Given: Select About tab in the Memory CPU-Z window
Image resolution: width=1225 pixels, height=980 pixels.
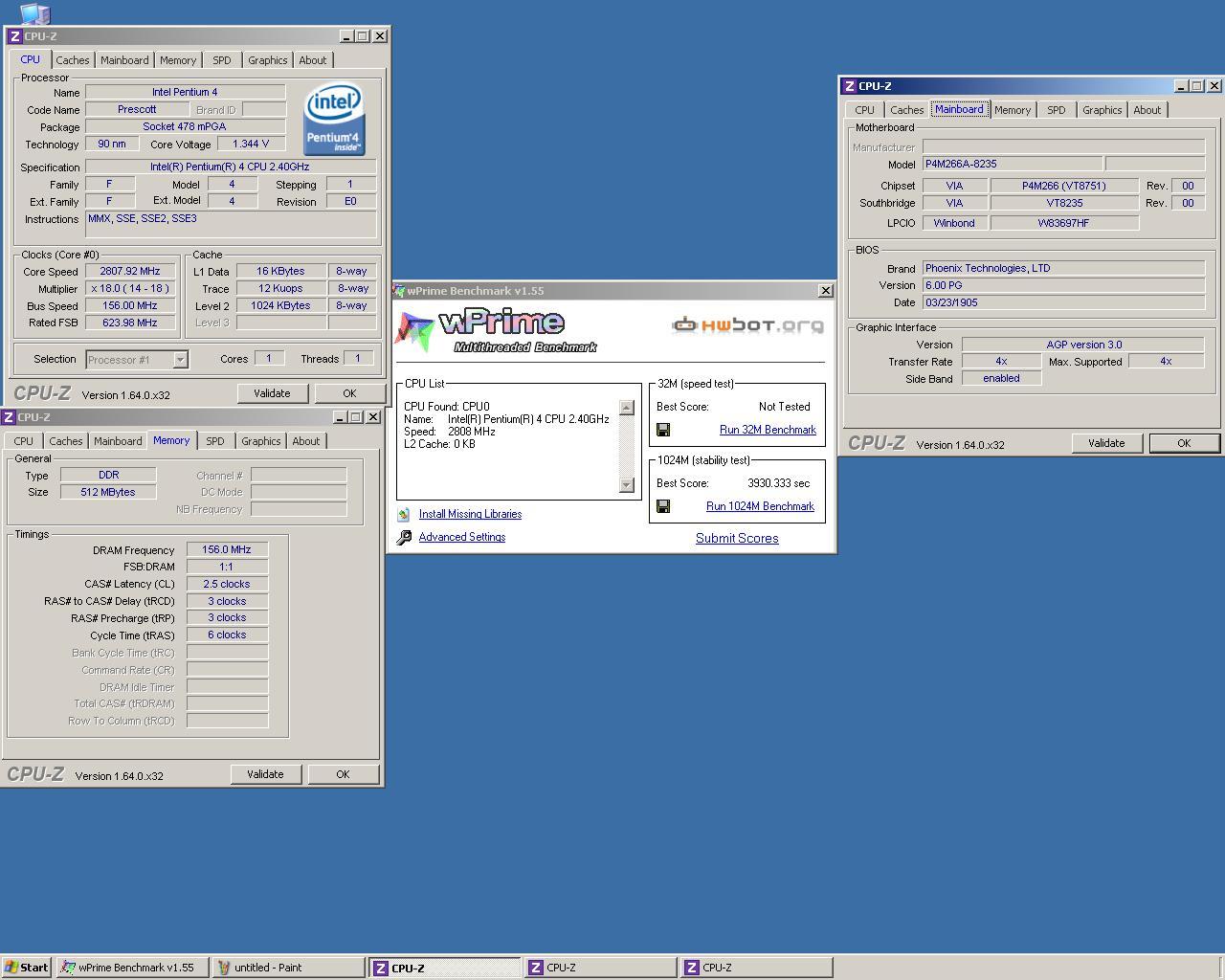Looking at the screenshot, I should tap(305, 441).
